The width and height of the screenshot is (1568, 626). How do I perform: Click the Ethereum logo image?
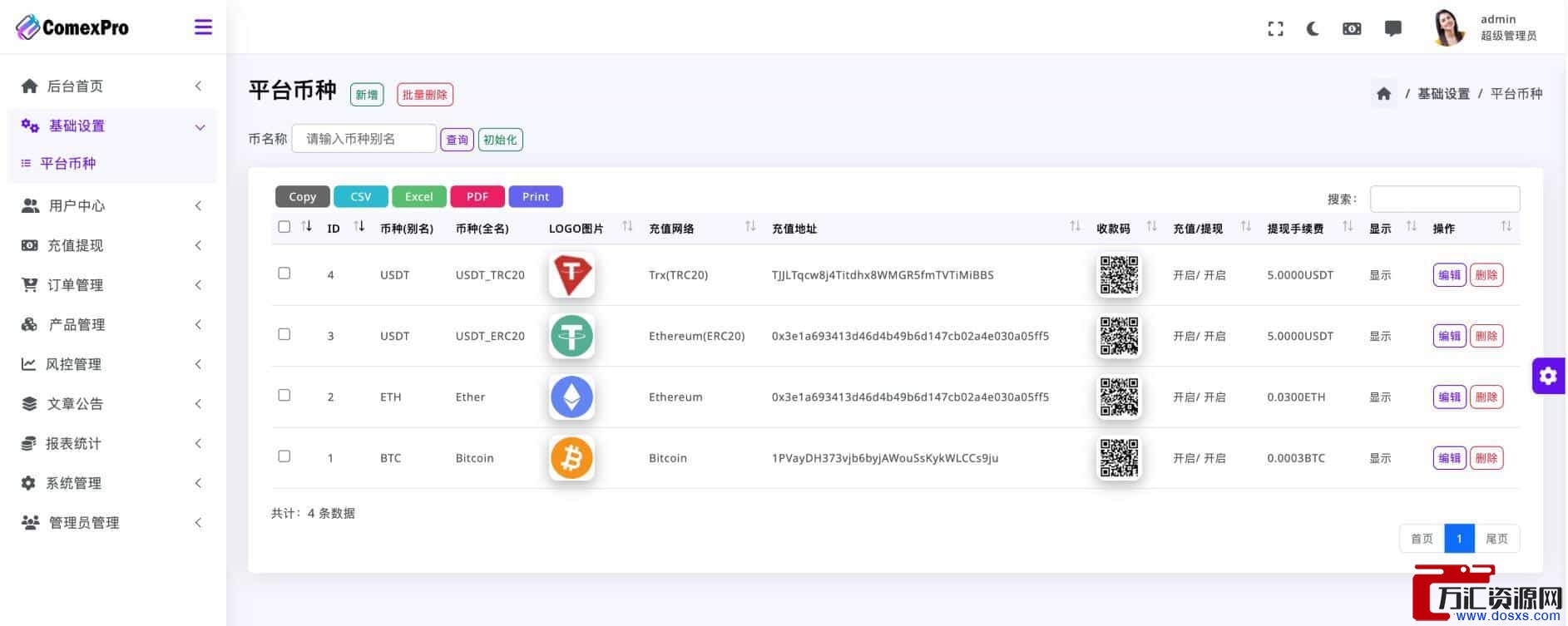click(571, 397)
